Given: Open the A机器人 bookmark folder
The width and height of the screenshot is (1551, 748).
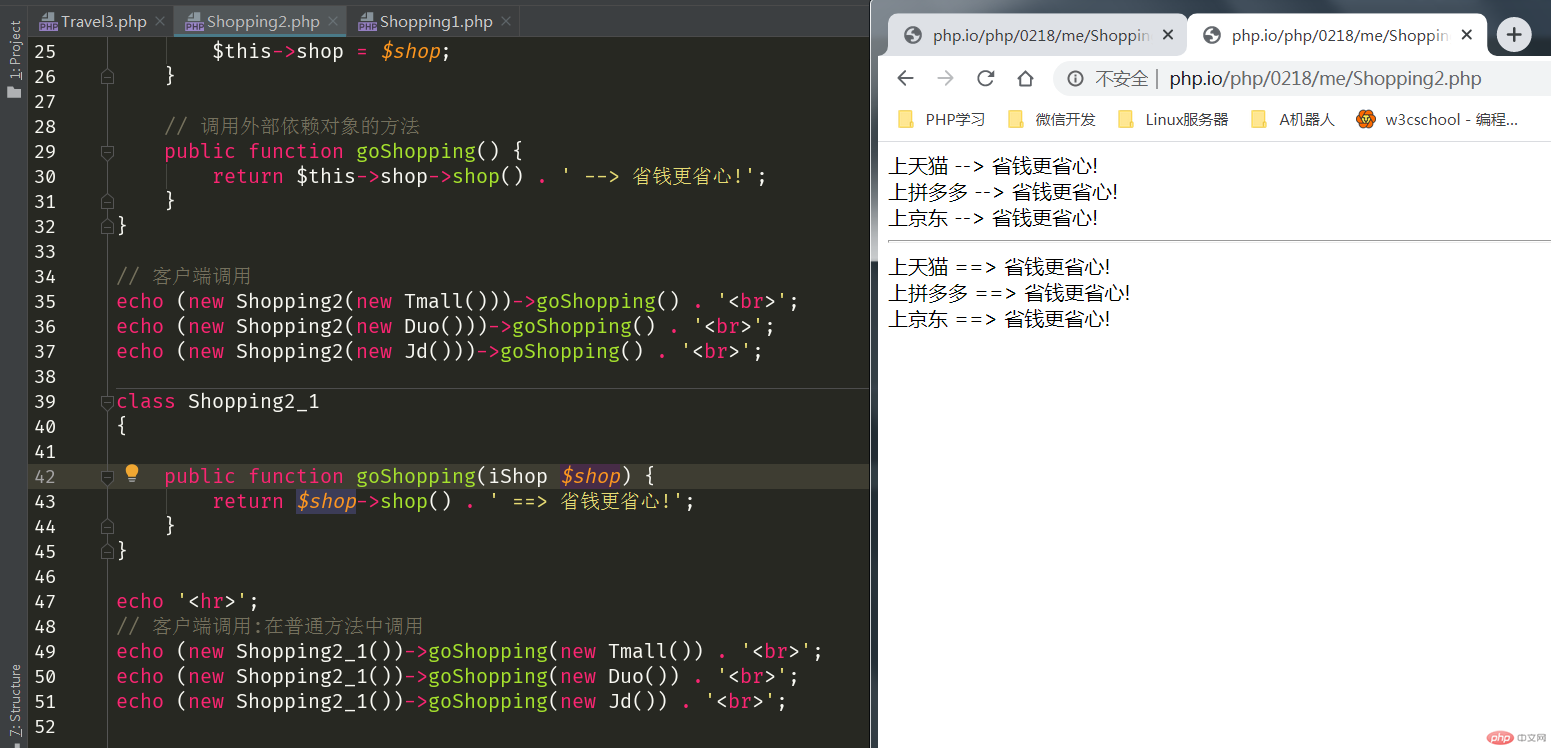Looking at the screenshot, I should click(x=1293, y=119).
